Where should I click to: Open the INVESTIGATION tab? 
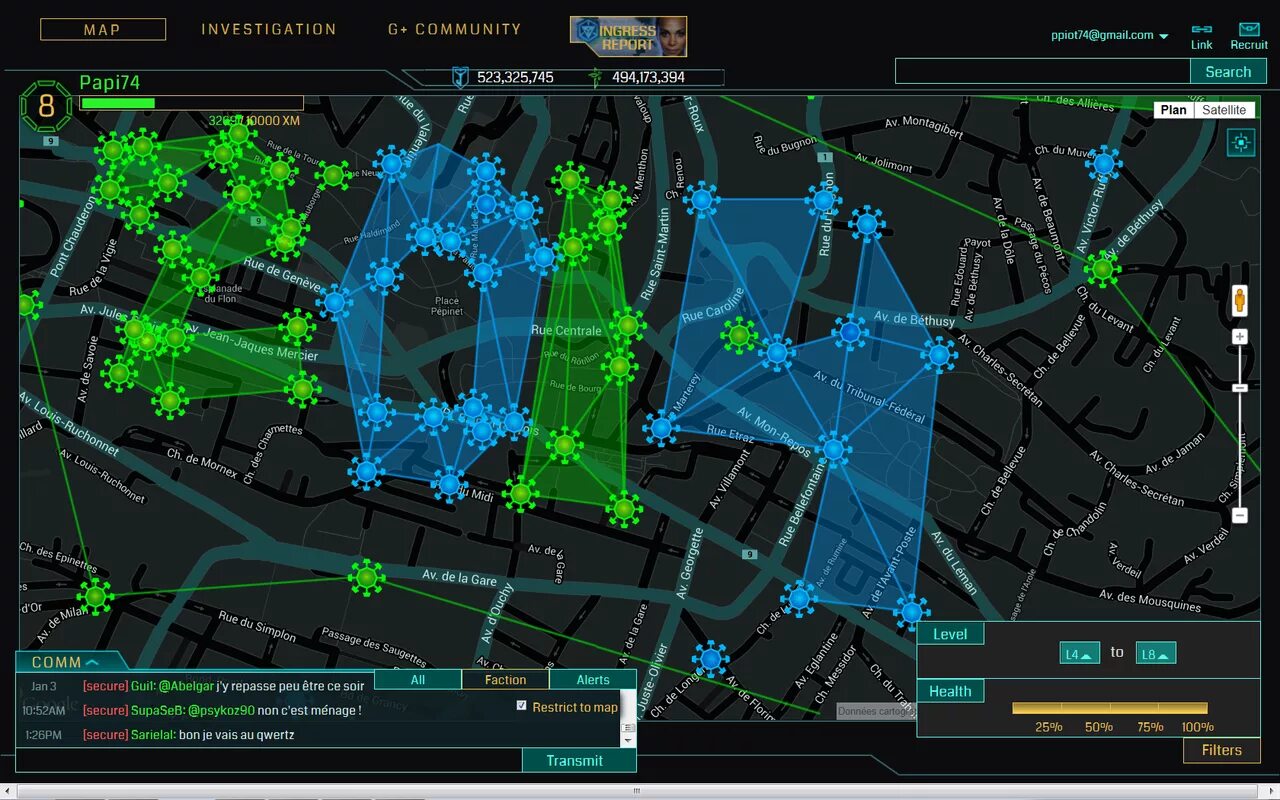269,29
